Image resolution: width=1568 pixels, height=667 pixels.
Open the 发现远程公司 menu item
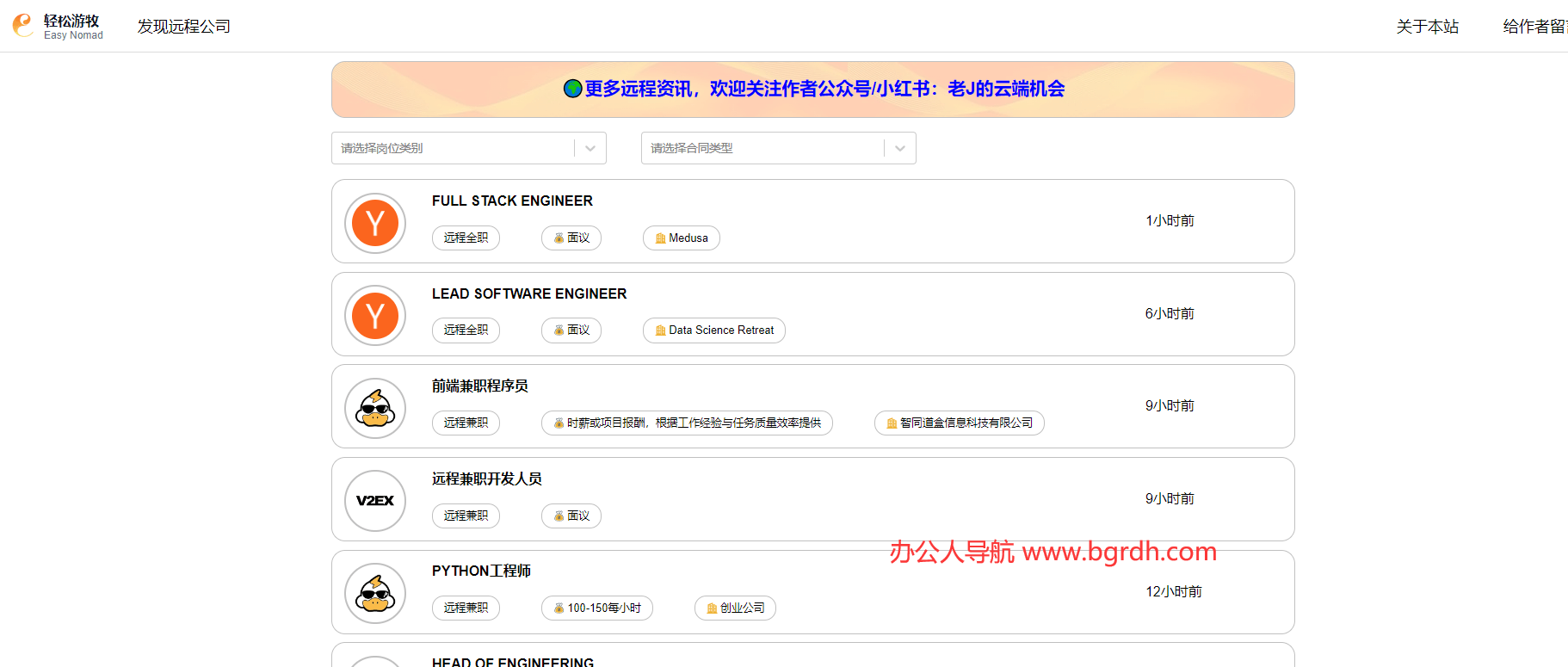[184, 27]
